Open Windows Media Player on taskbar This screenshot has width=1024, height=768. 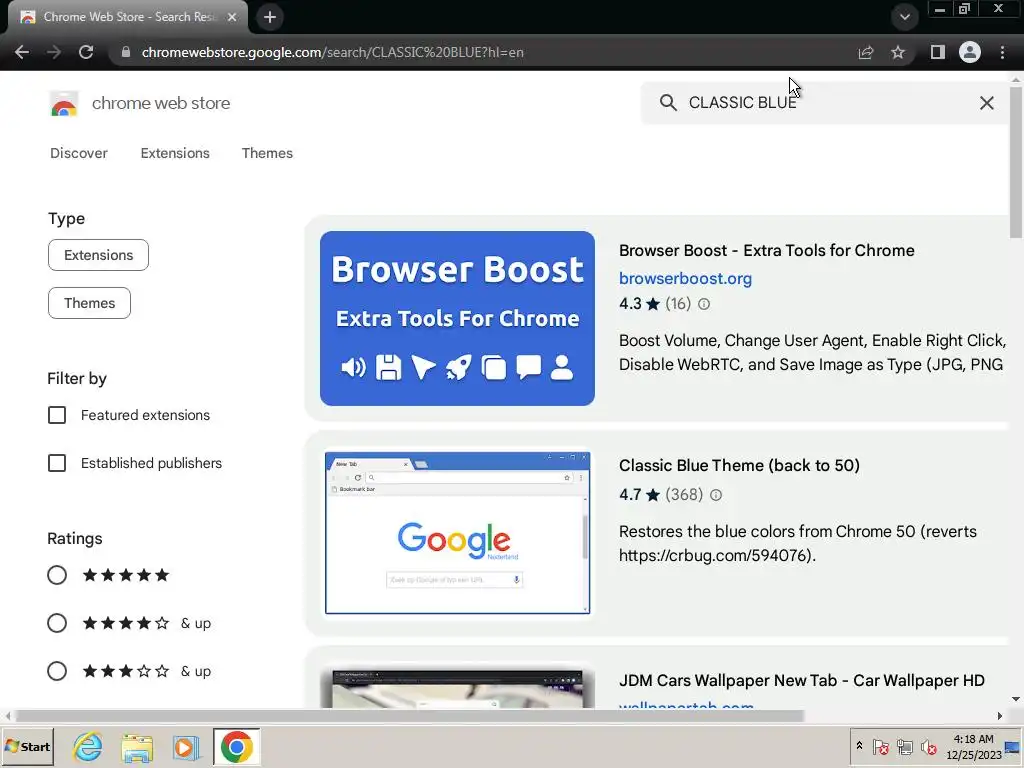pos(186,747)
